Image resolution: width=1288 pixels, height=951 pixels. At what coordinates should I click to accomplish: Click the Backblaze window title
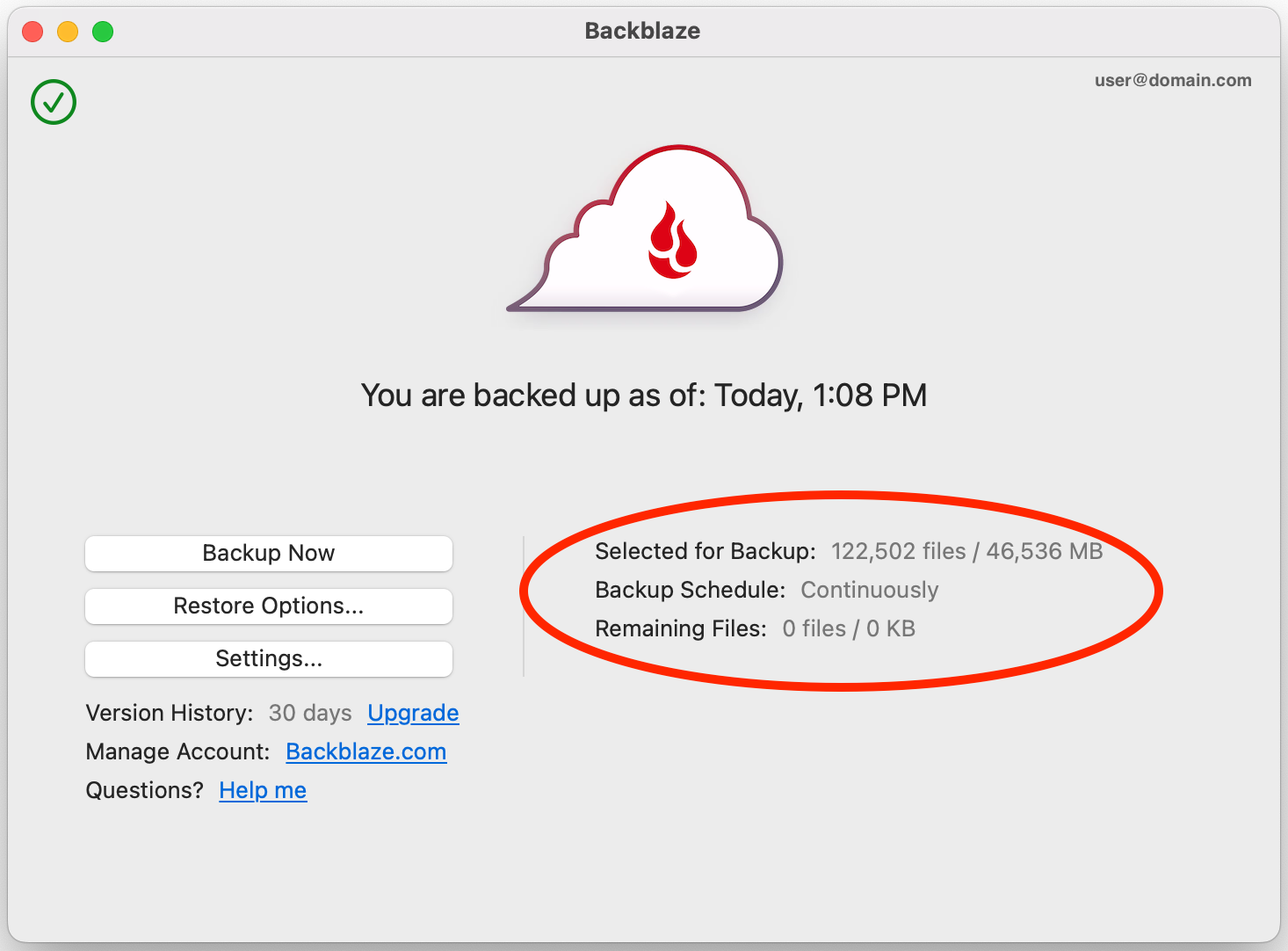tap(643, 31)
